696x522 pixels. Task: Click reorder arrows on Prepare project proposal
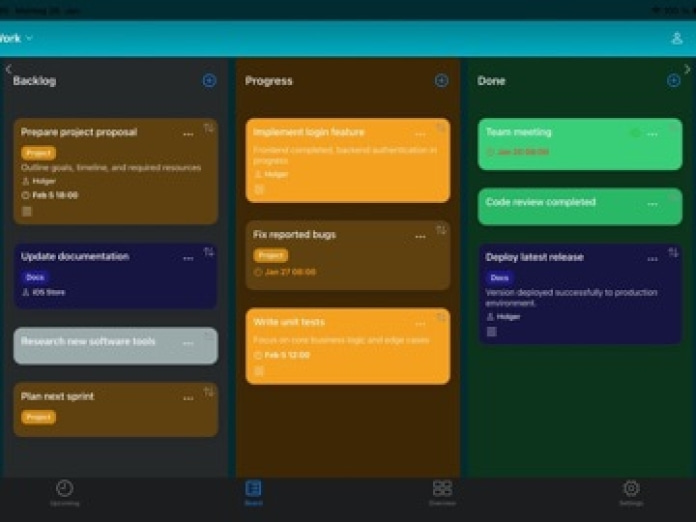(209, 128)
